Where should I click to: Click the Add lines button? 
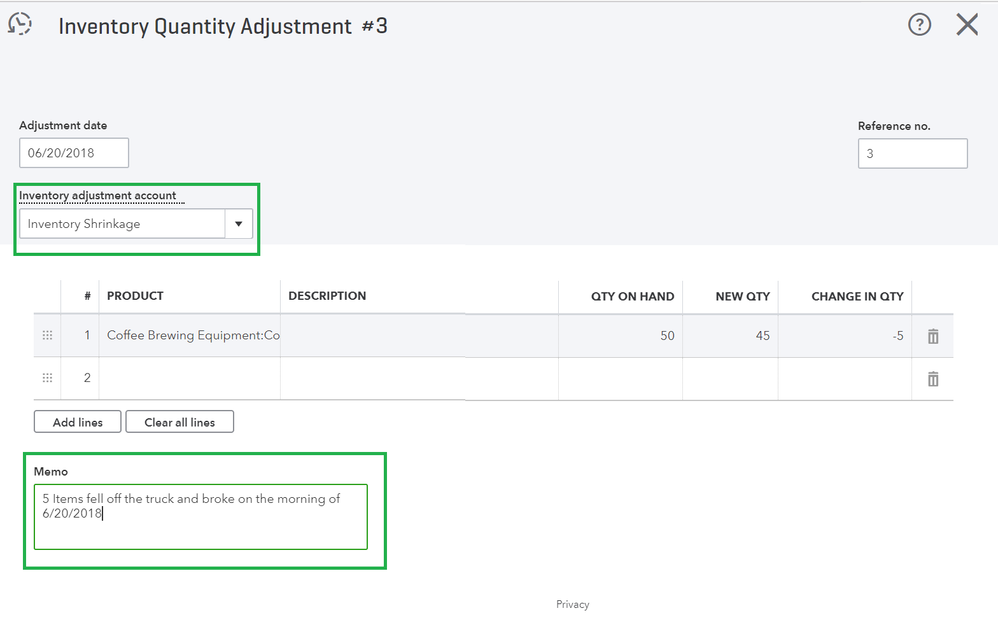(x=78, y=422)
